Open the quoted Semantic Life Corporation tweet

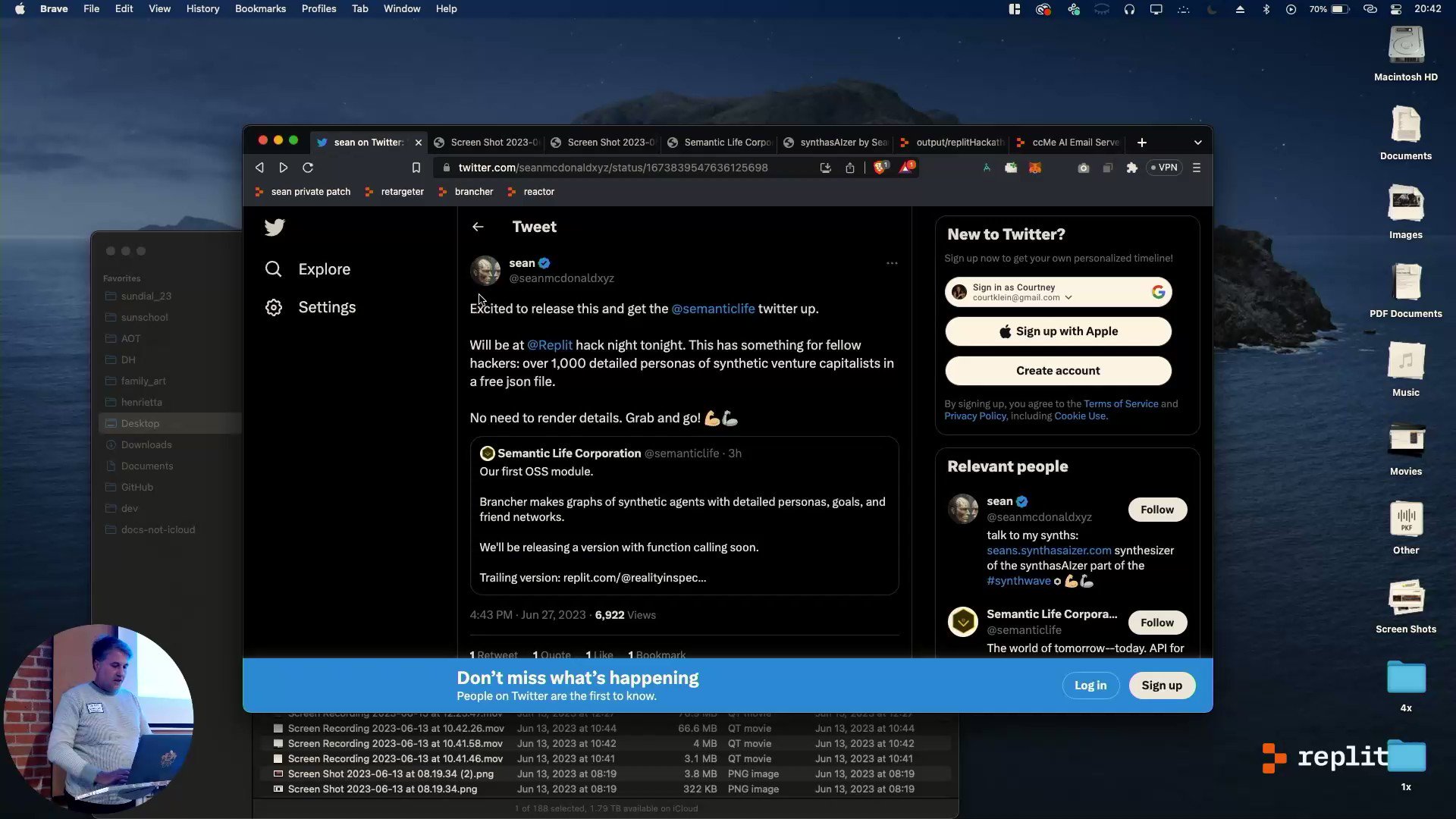tap(684, 516)
